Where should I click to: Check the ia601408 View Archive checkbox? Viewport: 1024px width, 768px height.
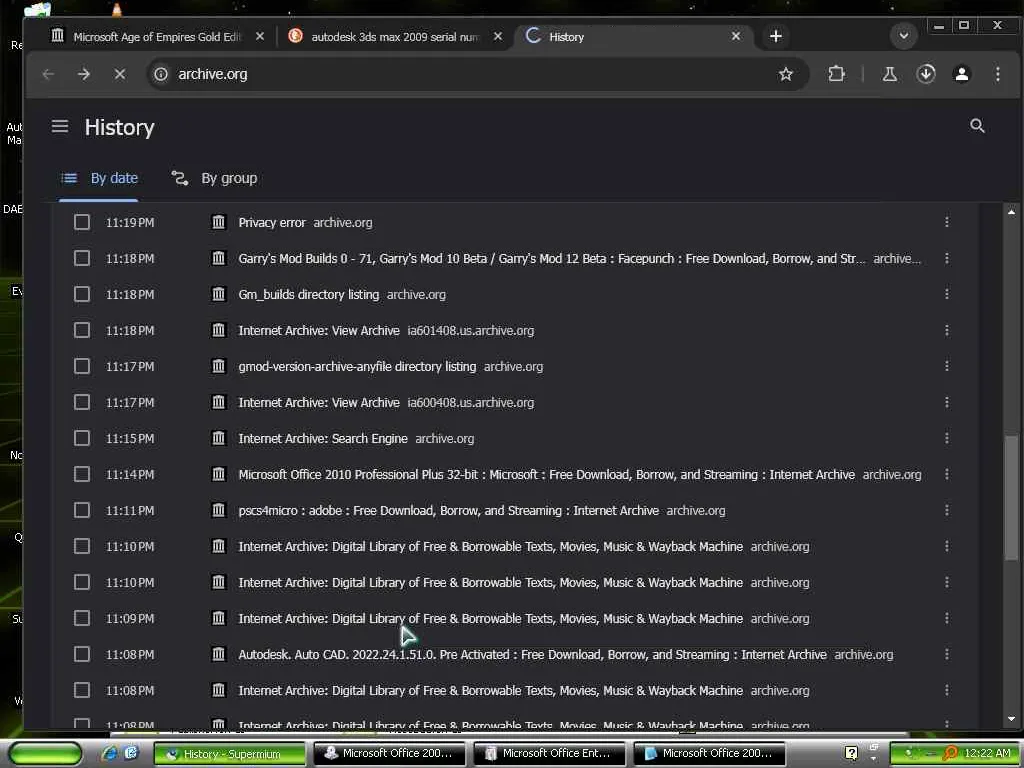[82, 330]
